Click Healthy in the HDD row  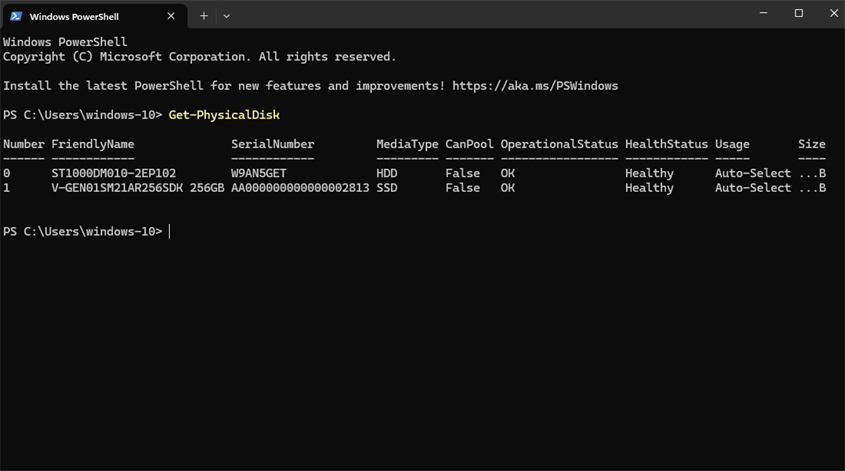pyautogui.click(x=649, y=174)
